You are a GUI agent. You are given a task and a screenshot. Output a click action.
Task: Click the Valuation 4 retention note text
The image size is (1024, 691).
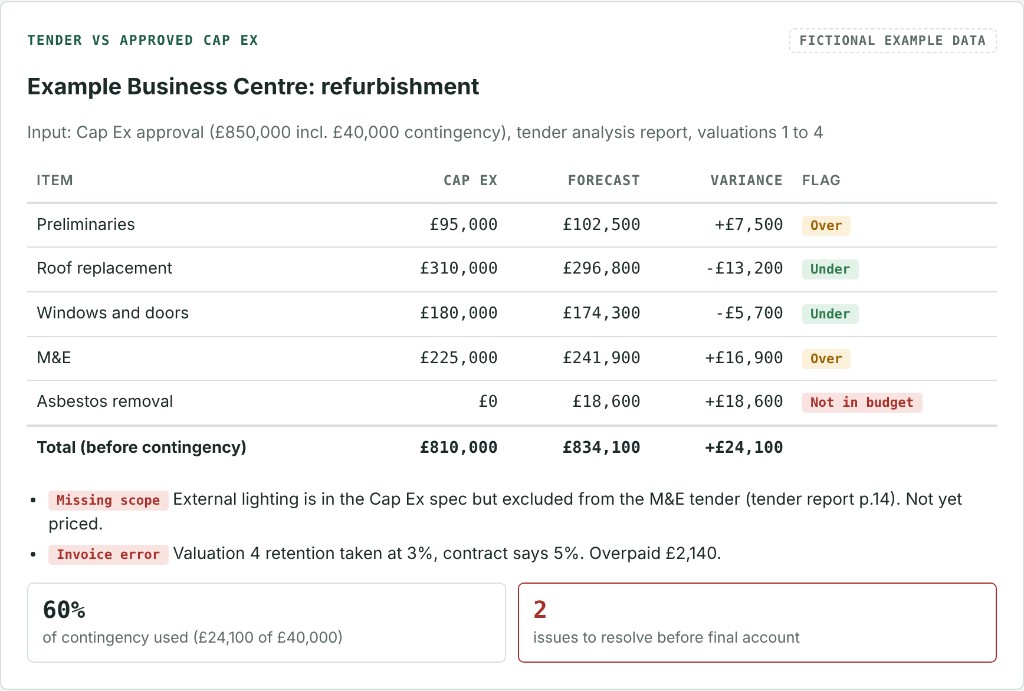(x=447, y=554)
